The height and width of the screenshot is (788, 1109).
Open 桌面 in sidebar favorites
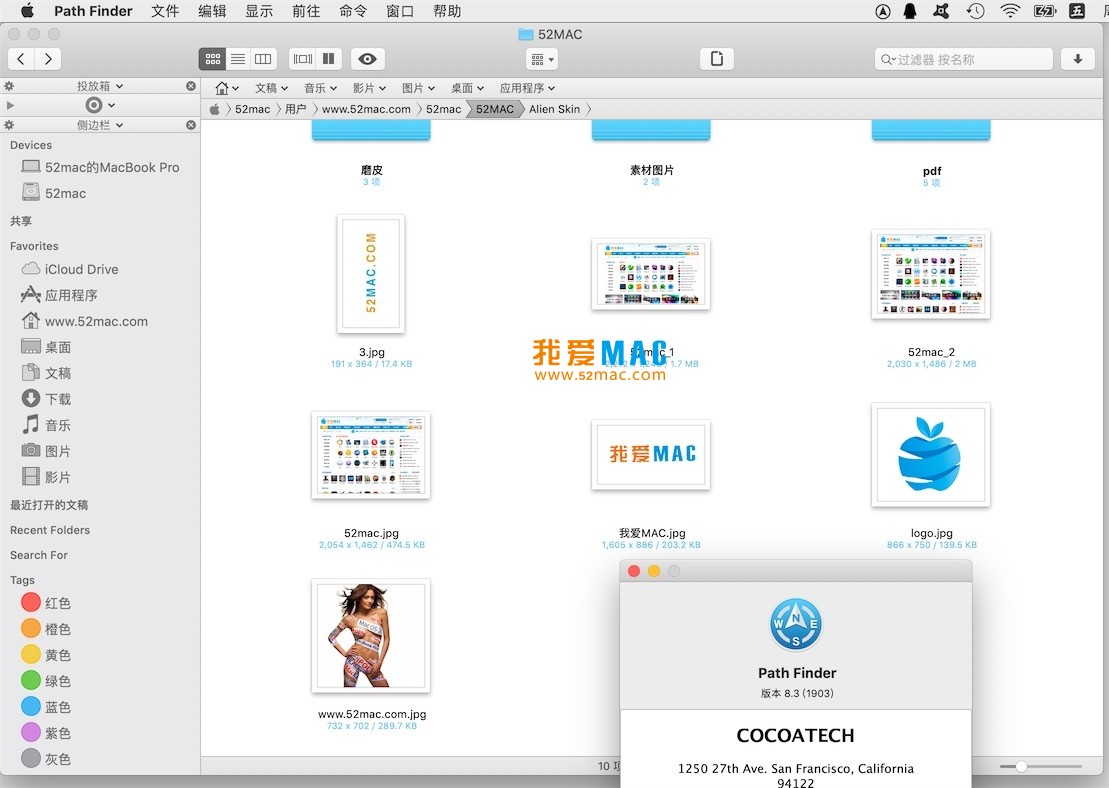coord(46,347)
